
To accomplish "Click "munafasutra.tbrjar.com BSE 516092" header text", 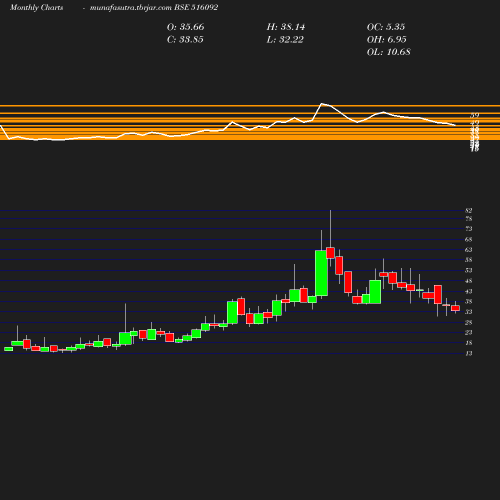I will click(x=154, y=8).
